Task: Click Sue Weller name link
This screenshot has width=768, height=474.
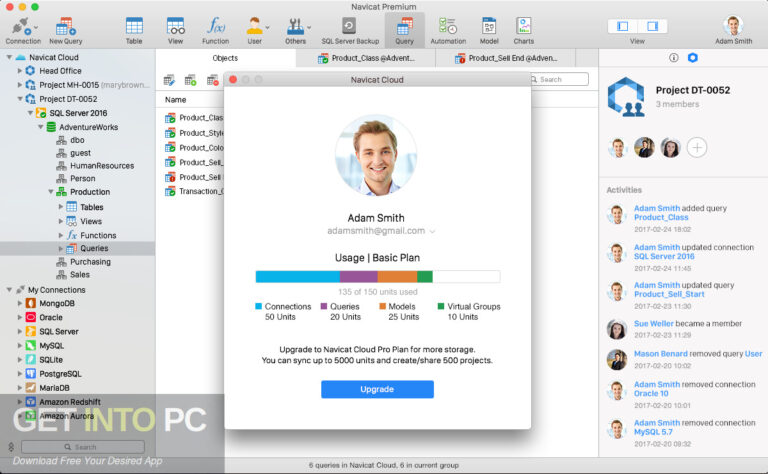Action: [x=653, y=324]
